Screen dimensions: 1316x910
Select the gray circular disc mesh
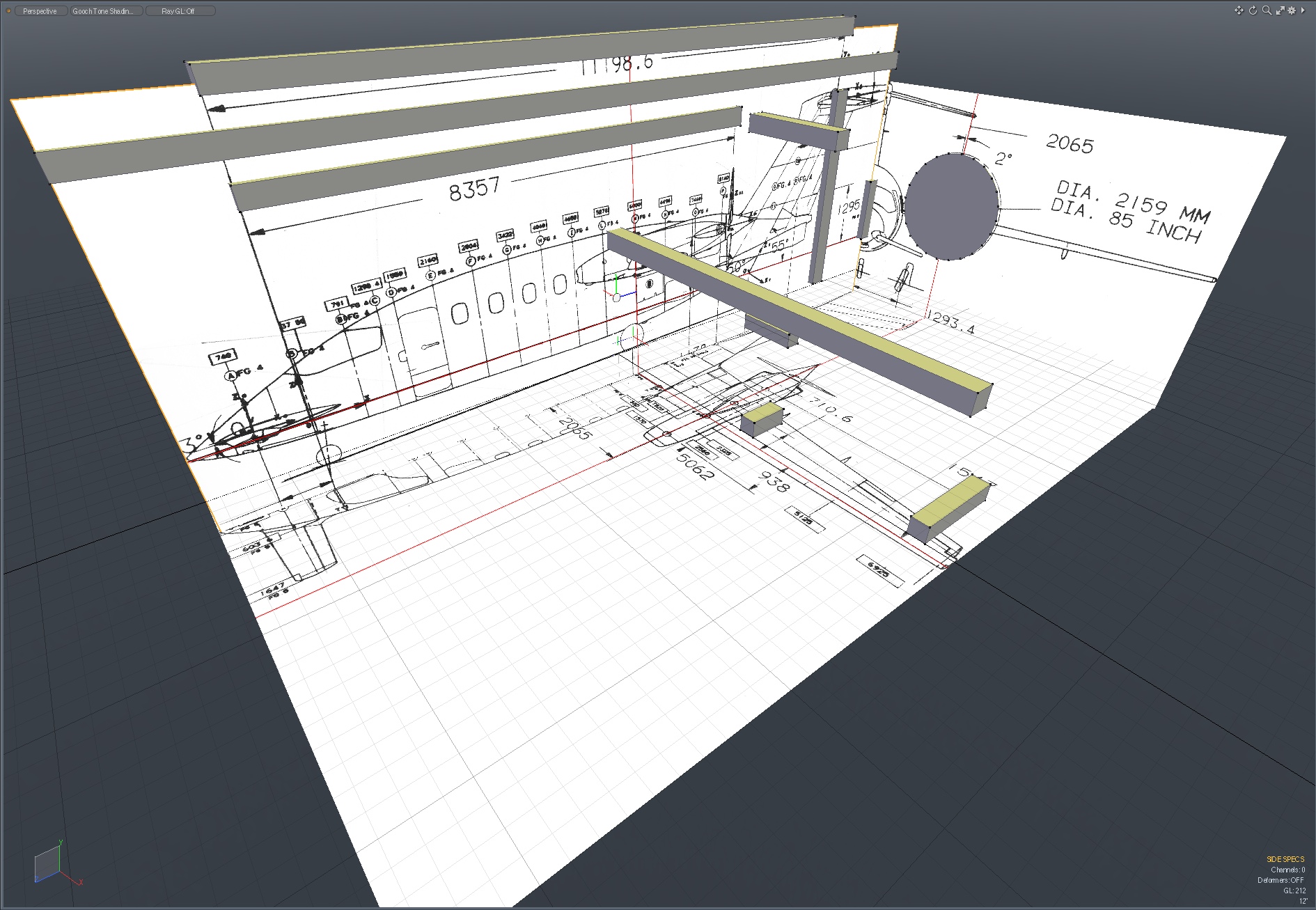[x=951, y=207]
